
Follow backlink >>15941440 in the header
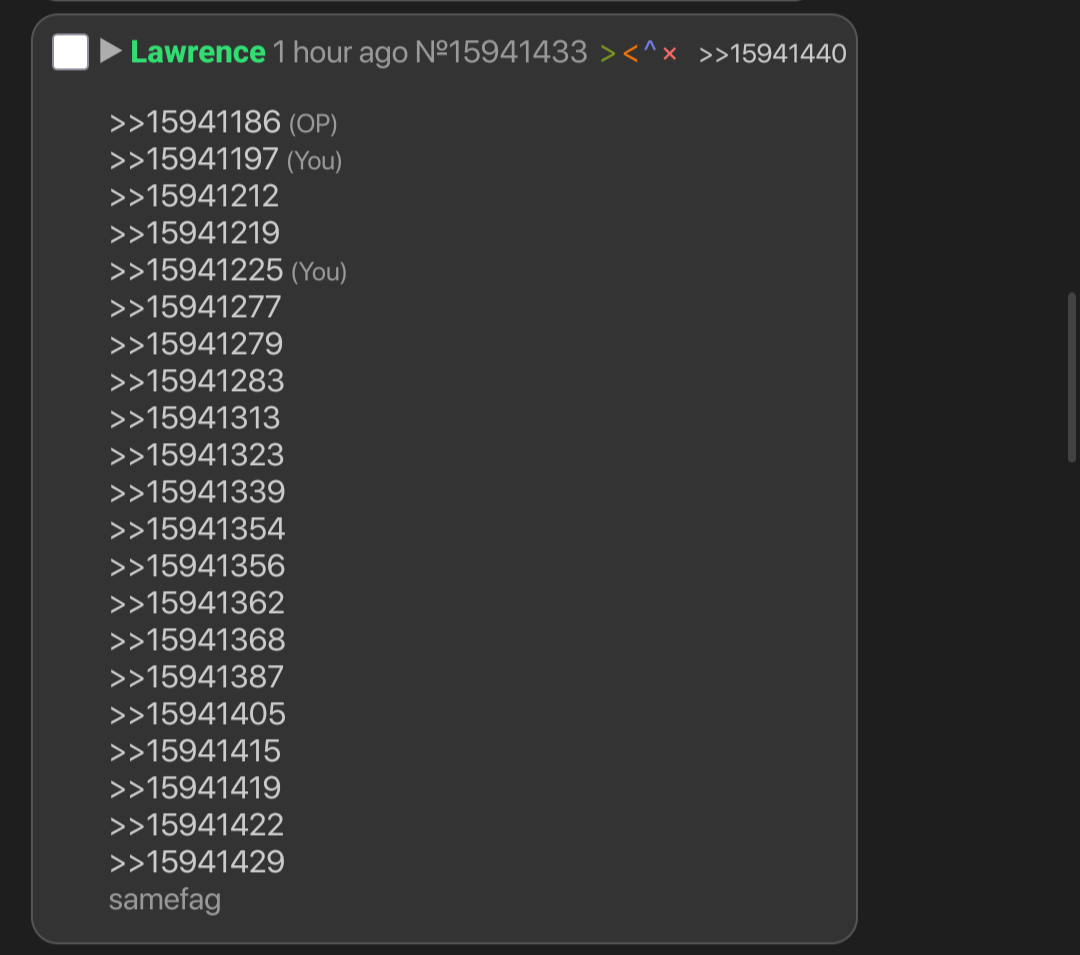pyautogui.click(x=772, y=54)
